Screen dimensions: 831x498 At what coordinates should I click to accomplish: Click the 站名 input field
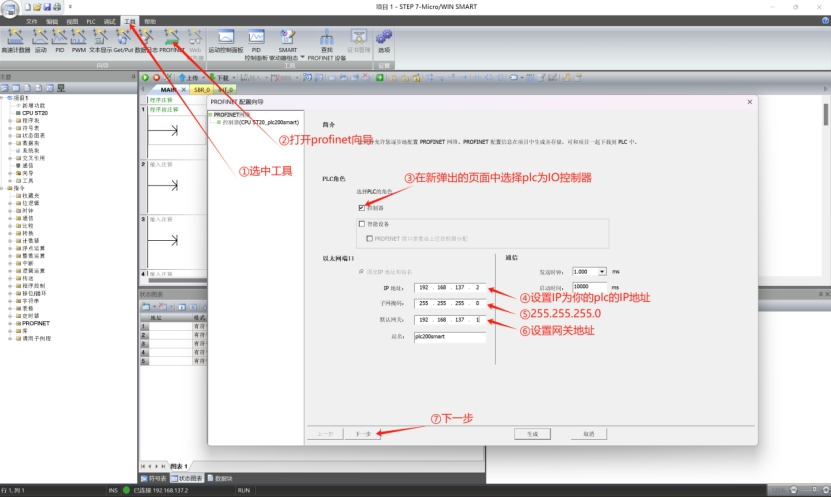449,337
